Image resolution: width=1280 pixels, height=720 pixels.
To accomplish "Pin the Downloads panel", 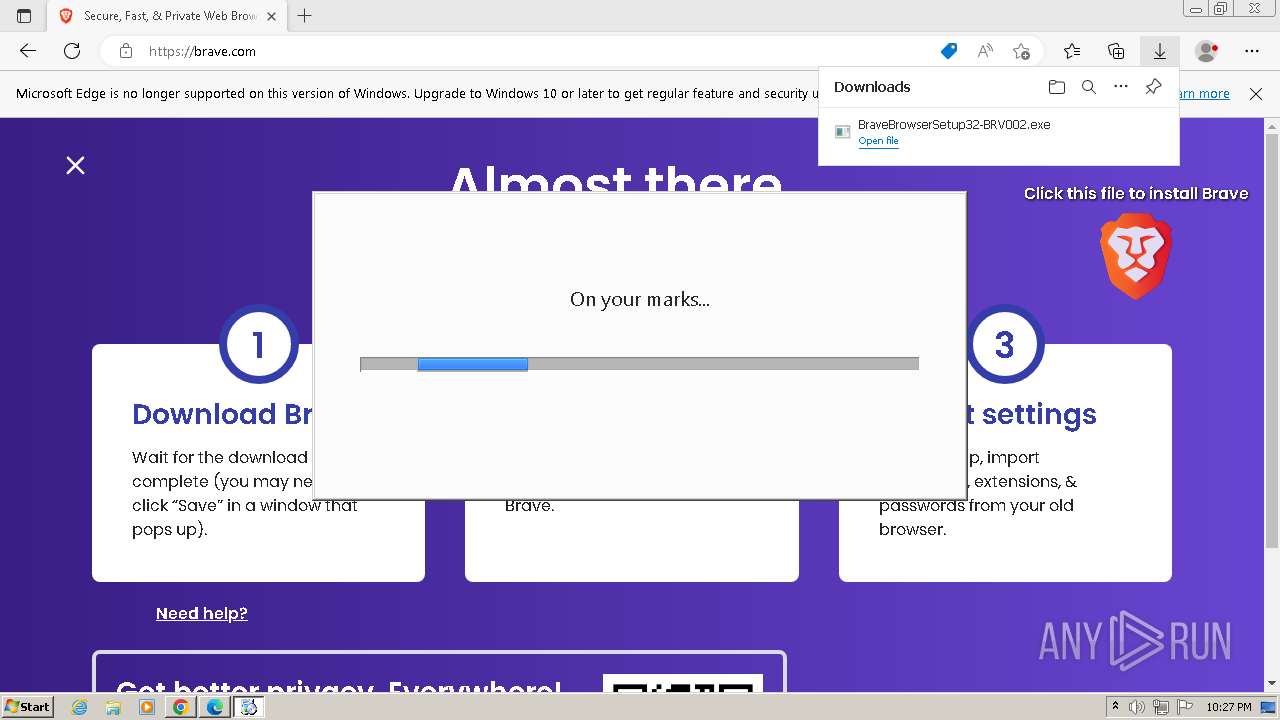I will 1153,87.
